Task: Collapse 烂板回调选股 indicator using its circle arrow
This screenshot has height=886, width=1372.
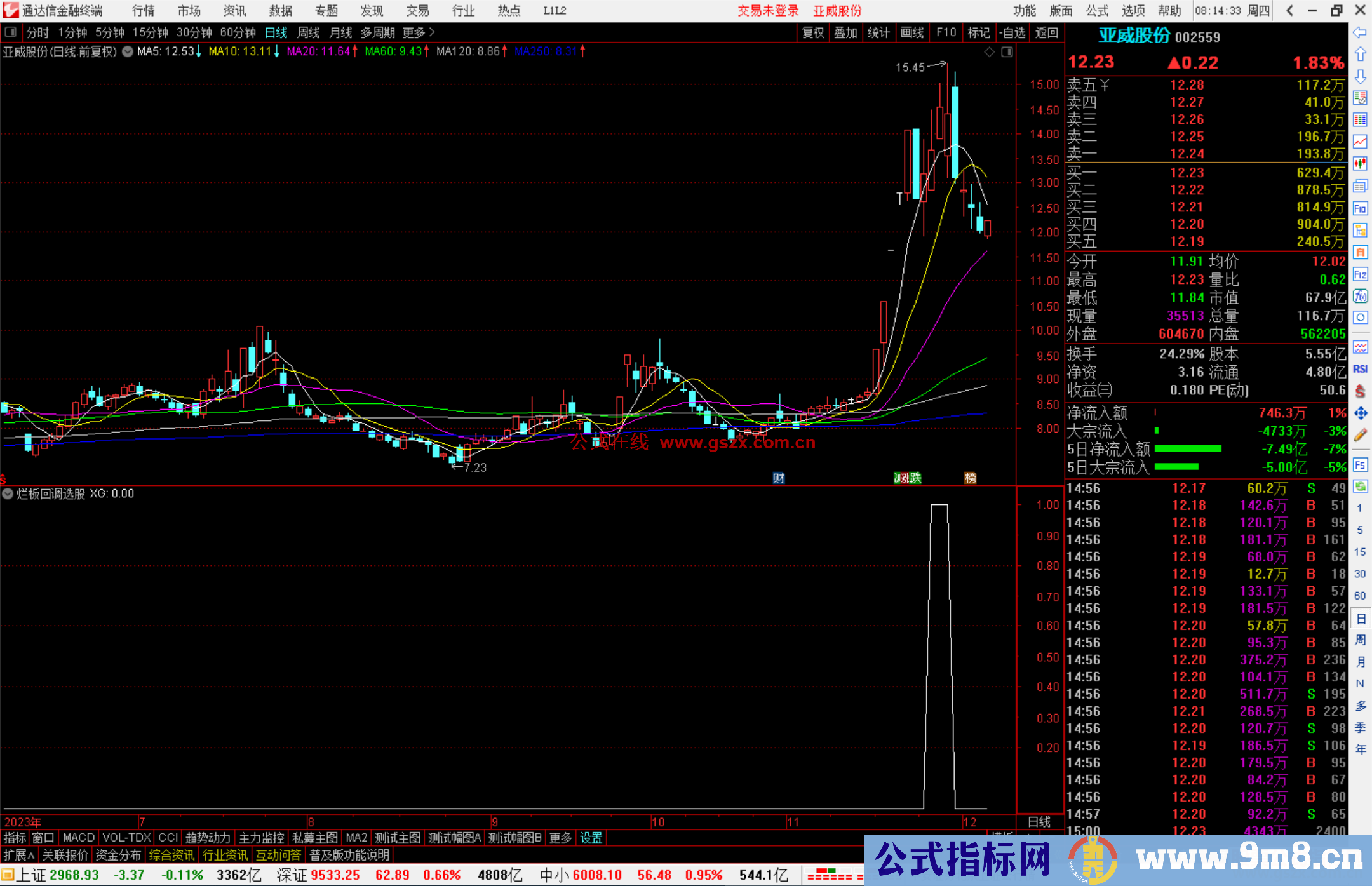Action: pyautogui.click(x=8, y=493)
